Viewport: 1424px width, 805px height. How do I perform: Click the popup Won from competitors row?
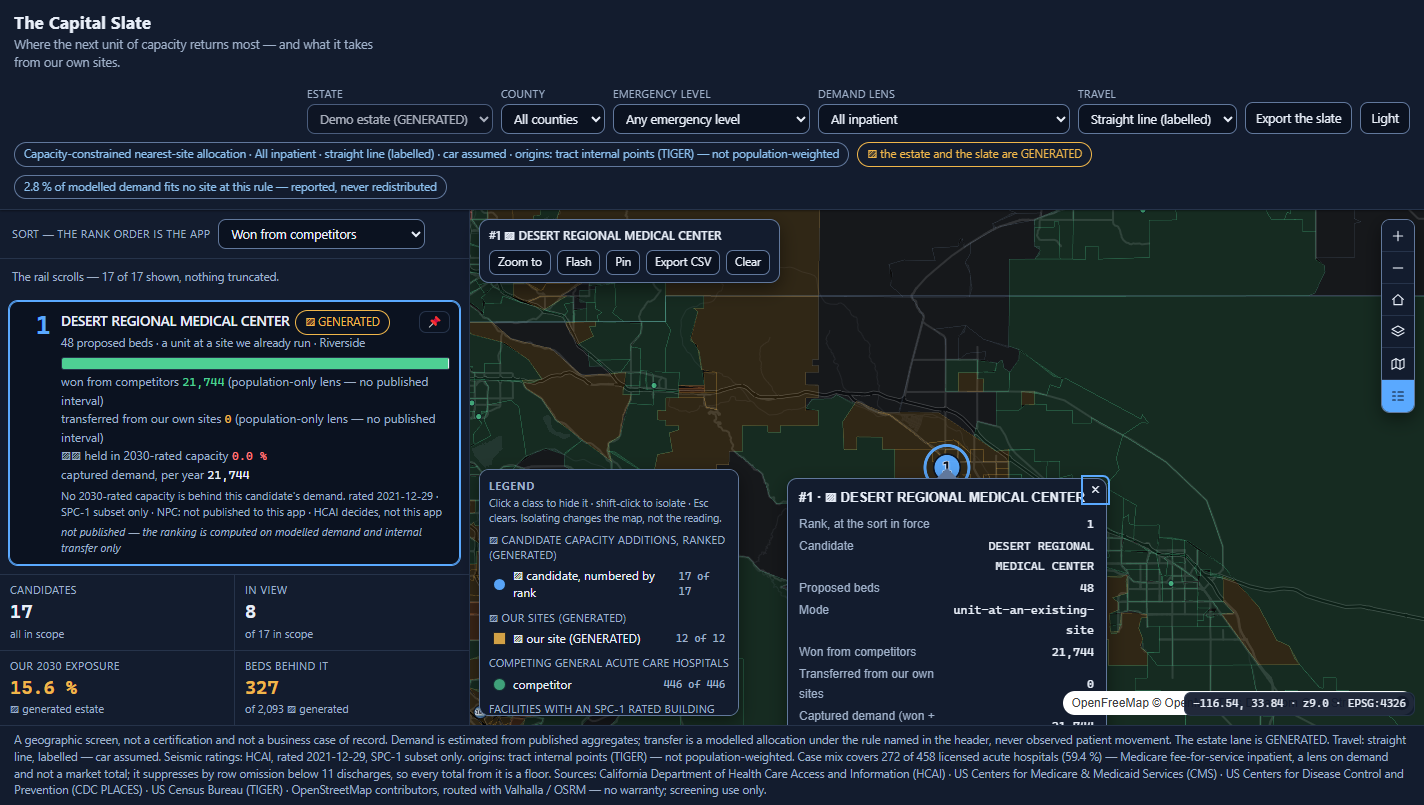coord(946,652)
